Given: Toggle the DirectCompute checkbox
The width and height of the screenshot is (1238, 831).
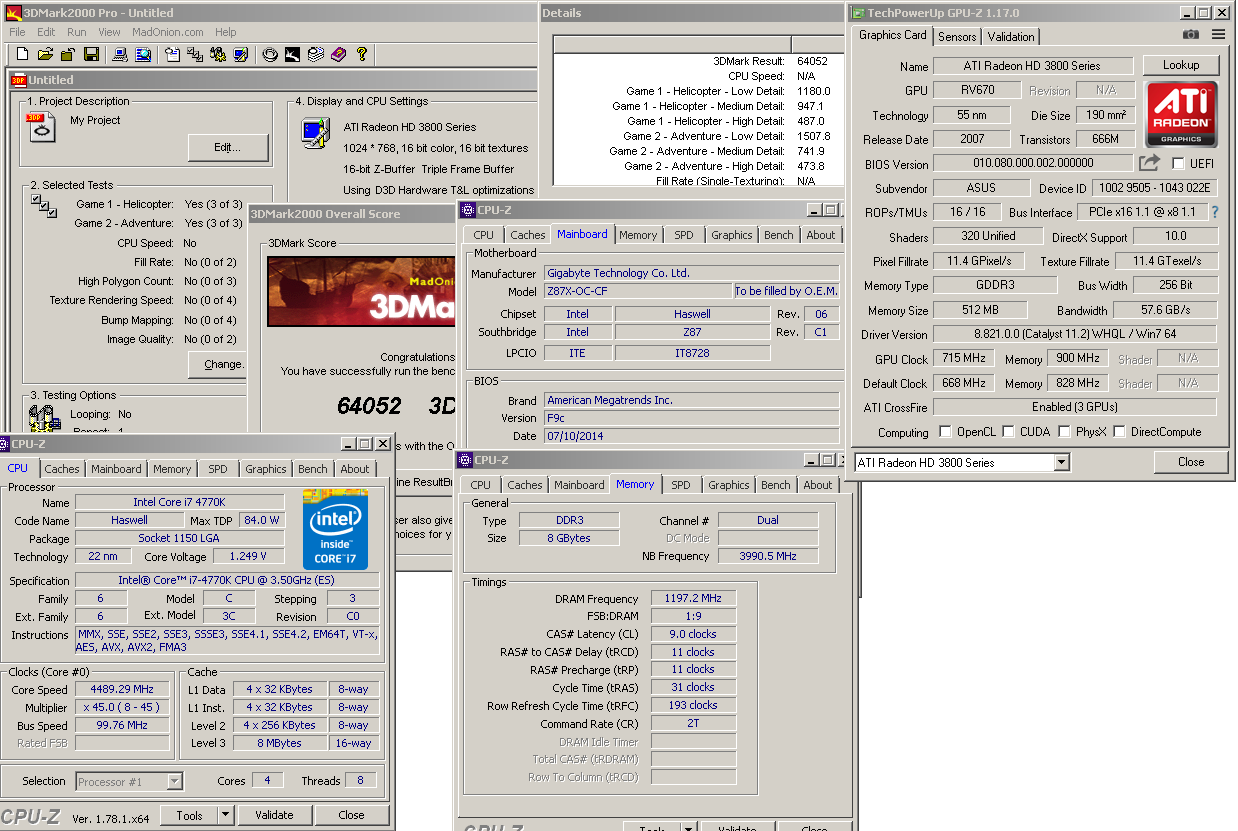Looking at the screenshot, I should coord(1119,432).
